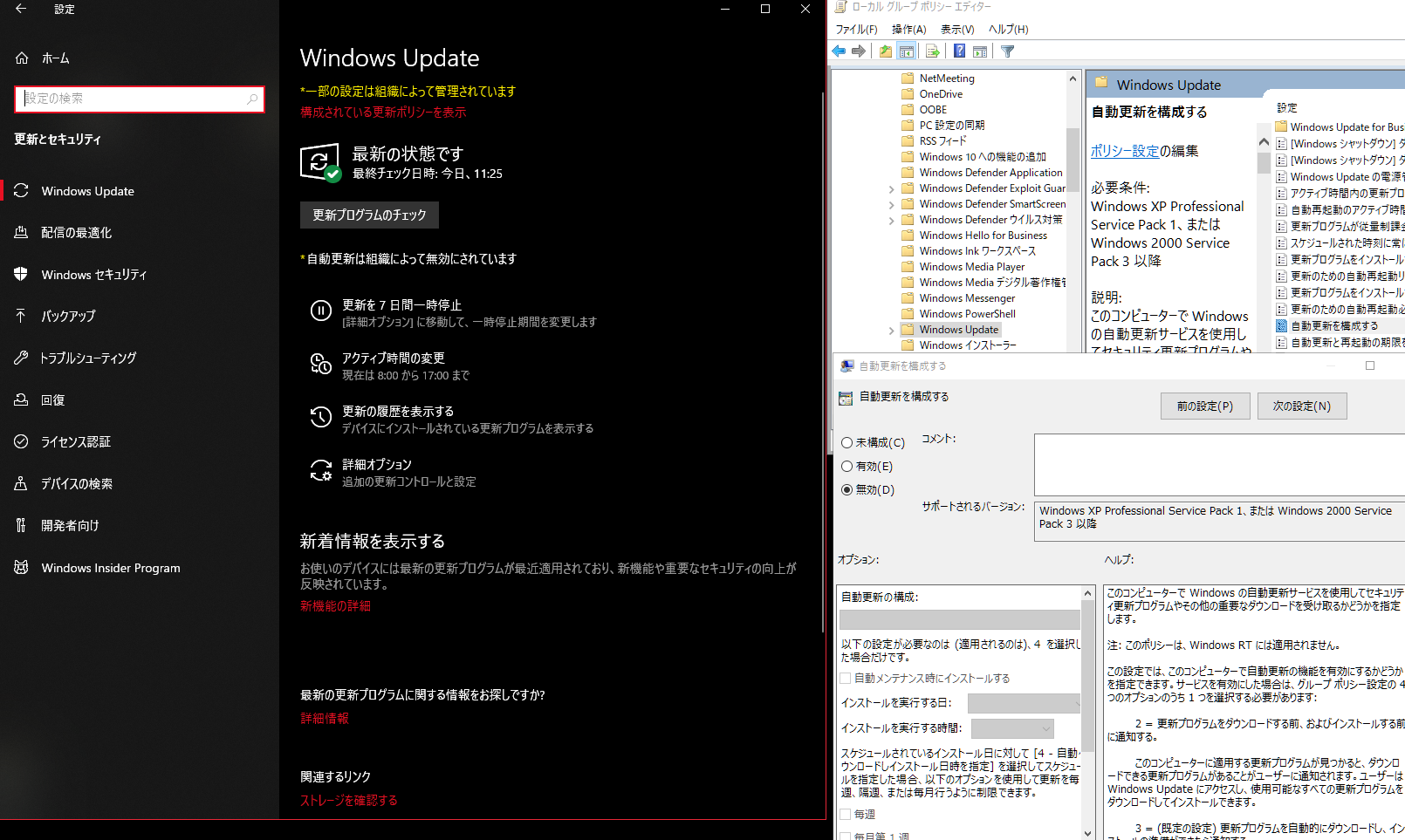Image resolution: width=1405 pixels, height=840 pixels.
Task: Click the 設定の検索 search field
Action: pyautogui.click(x=140, y=99)
